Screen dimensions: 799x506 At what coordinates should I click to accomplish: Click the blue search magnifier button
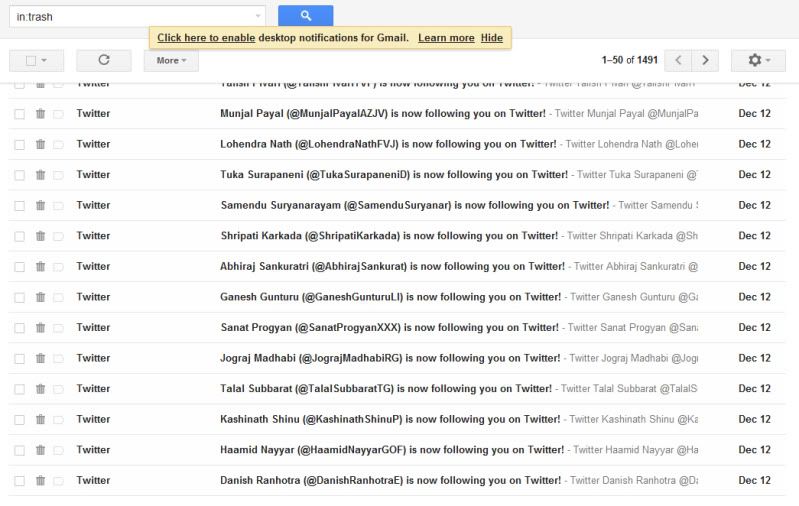pos(305,16)
